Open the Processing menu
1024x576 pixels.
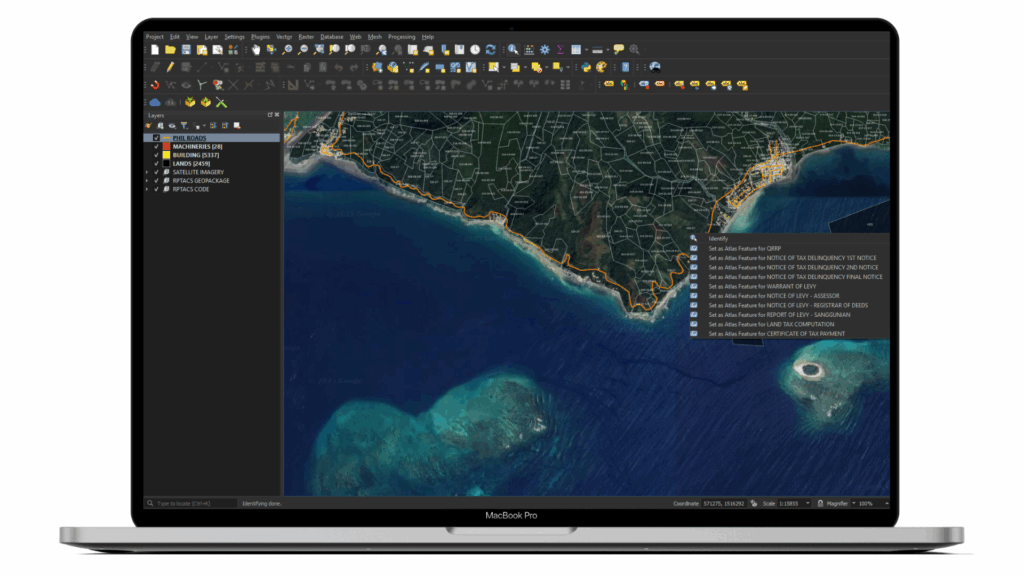[401, 36]
